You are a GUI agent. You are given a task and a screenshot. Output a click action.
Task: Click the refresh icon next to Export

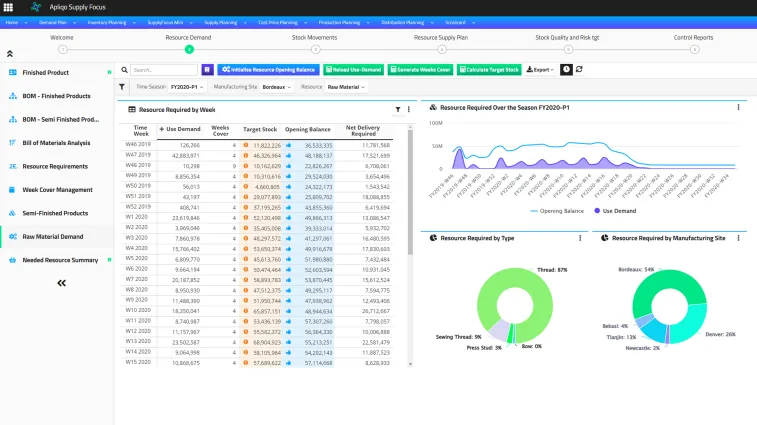pyautogui.click(x=580, y=70)
